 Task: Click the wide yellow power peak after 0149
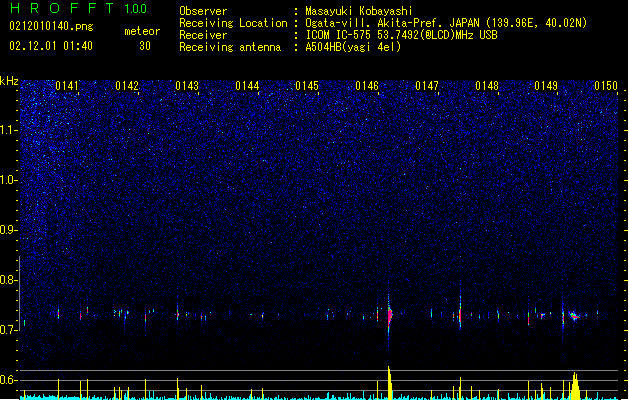575,386
